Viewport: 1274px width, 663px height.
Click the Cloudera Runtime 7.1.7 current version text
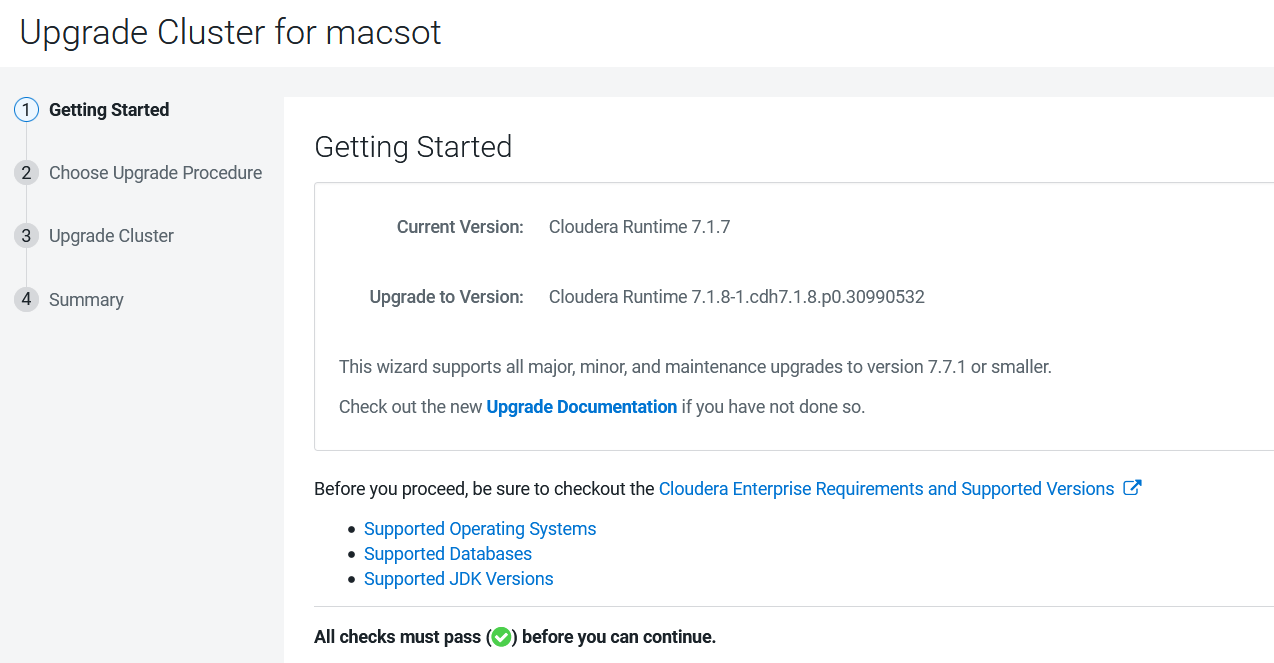coord(639,227)
